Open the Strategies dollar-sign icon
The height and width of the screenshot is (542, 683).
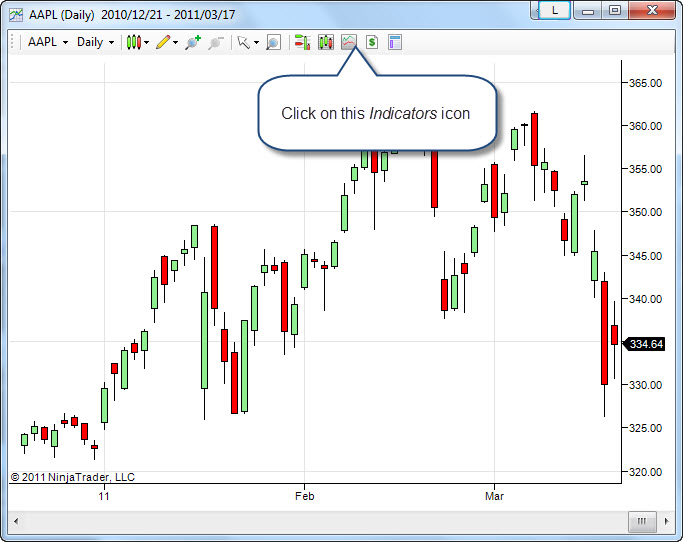tap(372, 42)
